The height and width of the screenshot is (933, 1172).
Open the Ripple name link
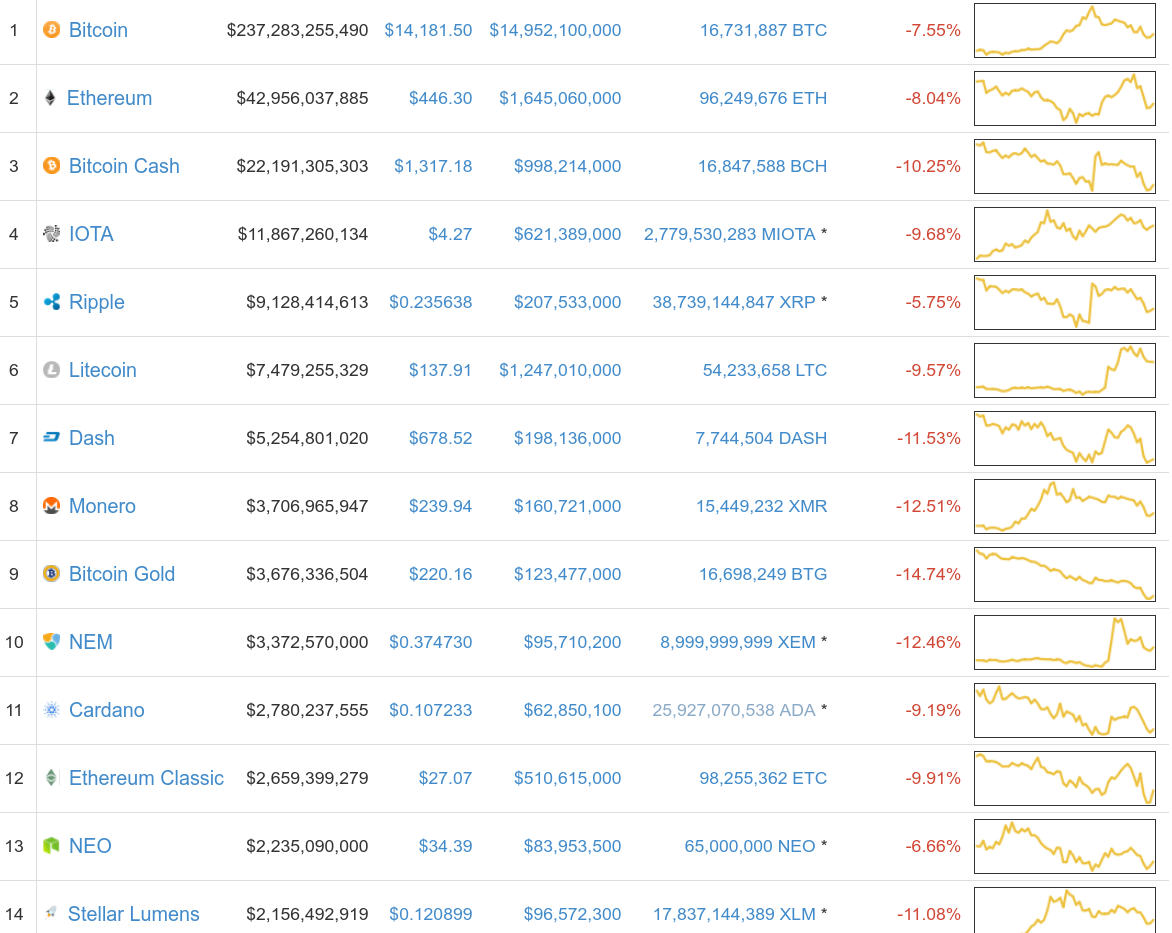pos(96,302)
